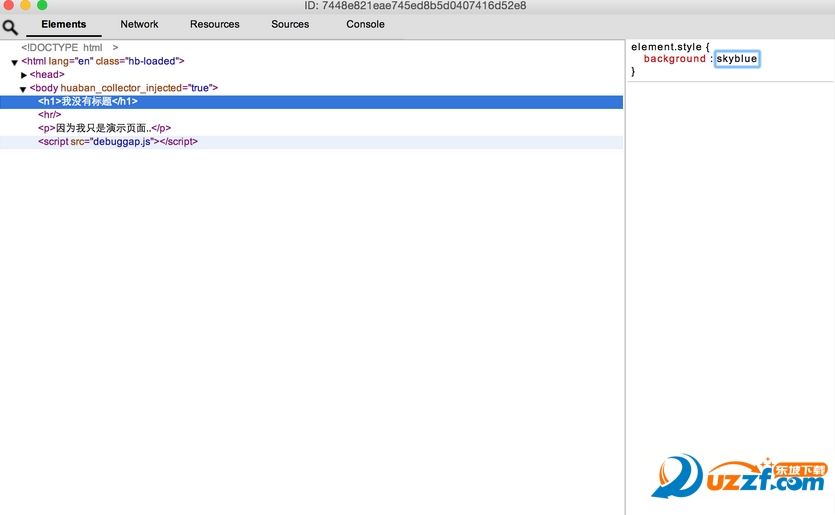The width and height of the screenshot is (835, 515).
Task: Click the window title ID text
Action: pos(415,6)
